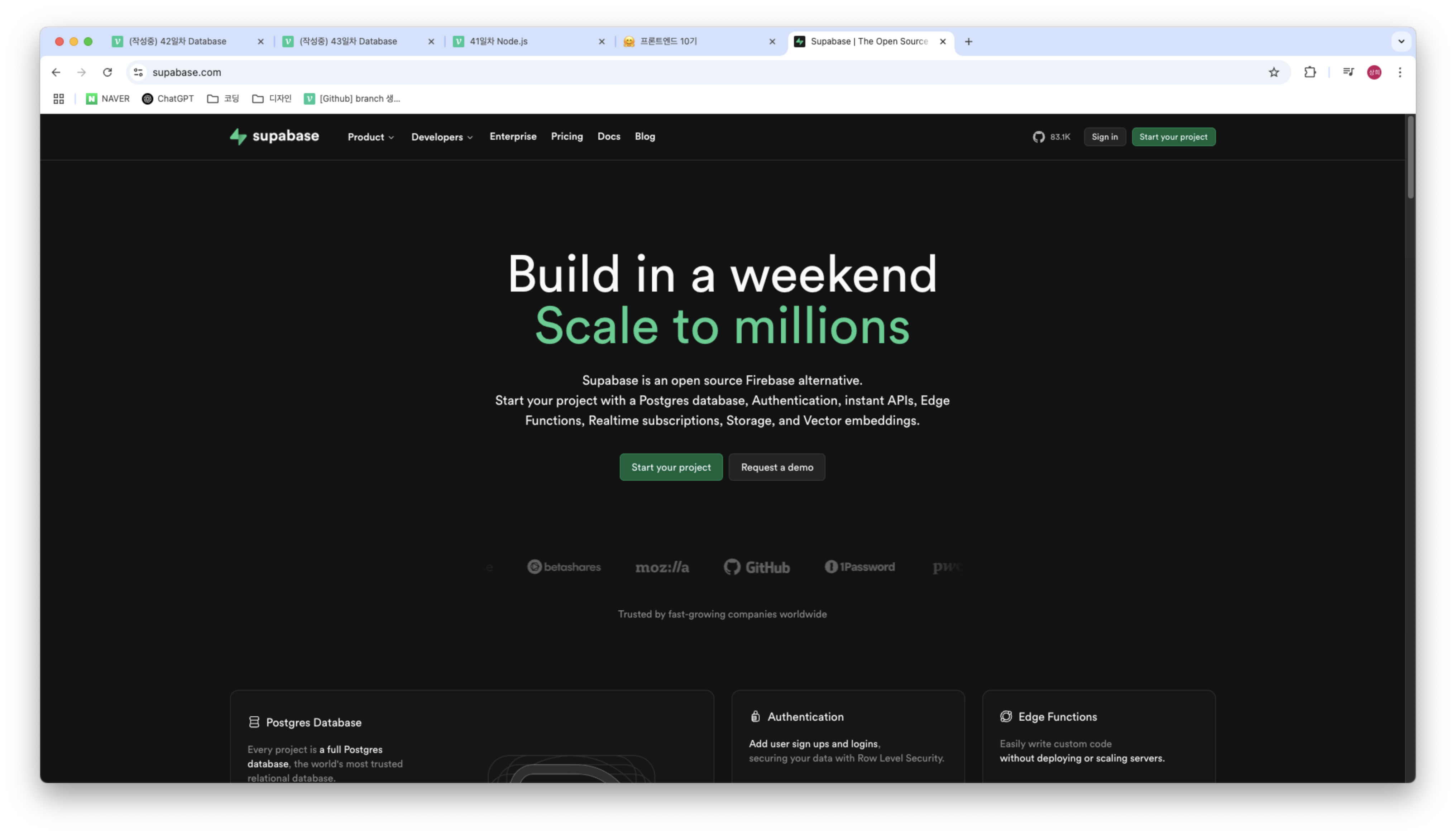Image resolution: width=1456 pixels, height=836 pixels.
Task: Open the ChatGPT bookmark
Action: coord(168,99)
